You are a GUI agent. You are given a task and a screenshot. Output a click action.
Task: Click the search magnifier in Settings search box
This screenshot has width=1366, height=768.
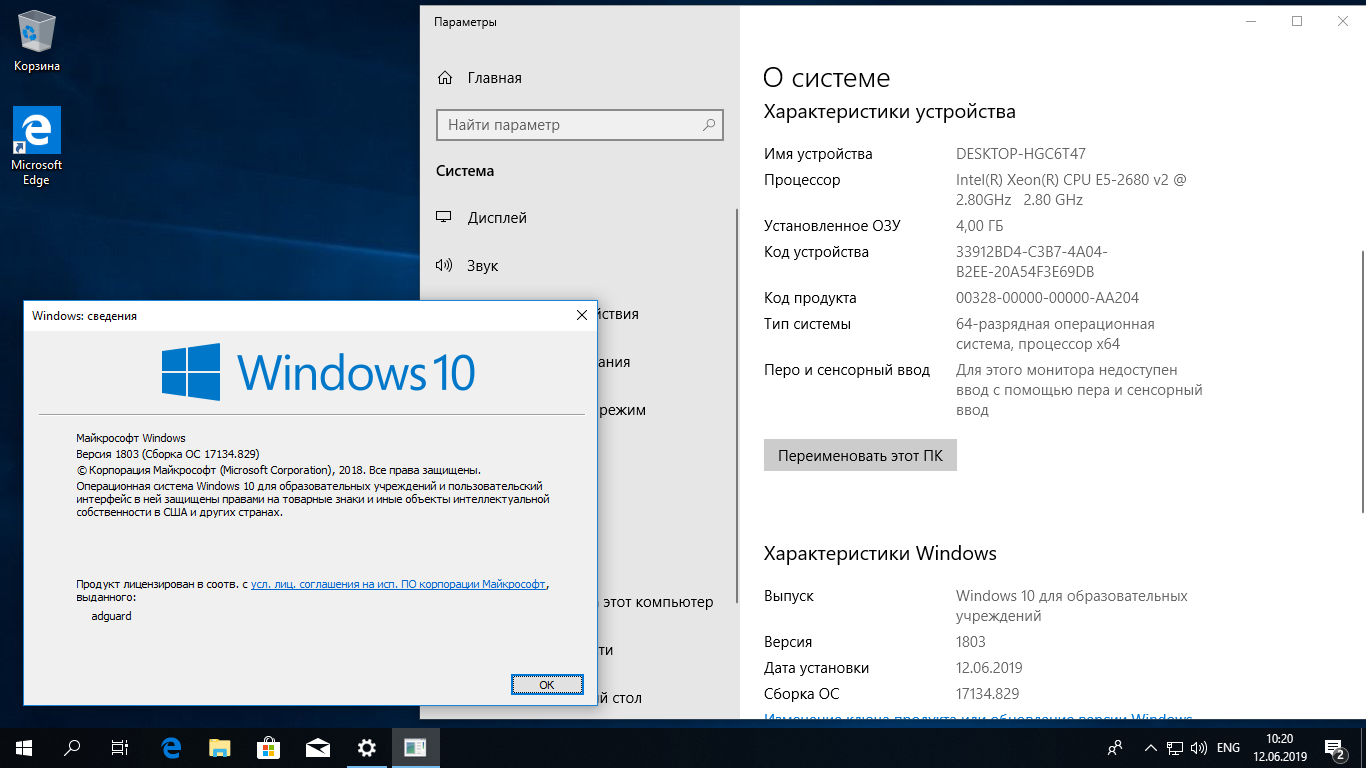(x=709, y=125)
